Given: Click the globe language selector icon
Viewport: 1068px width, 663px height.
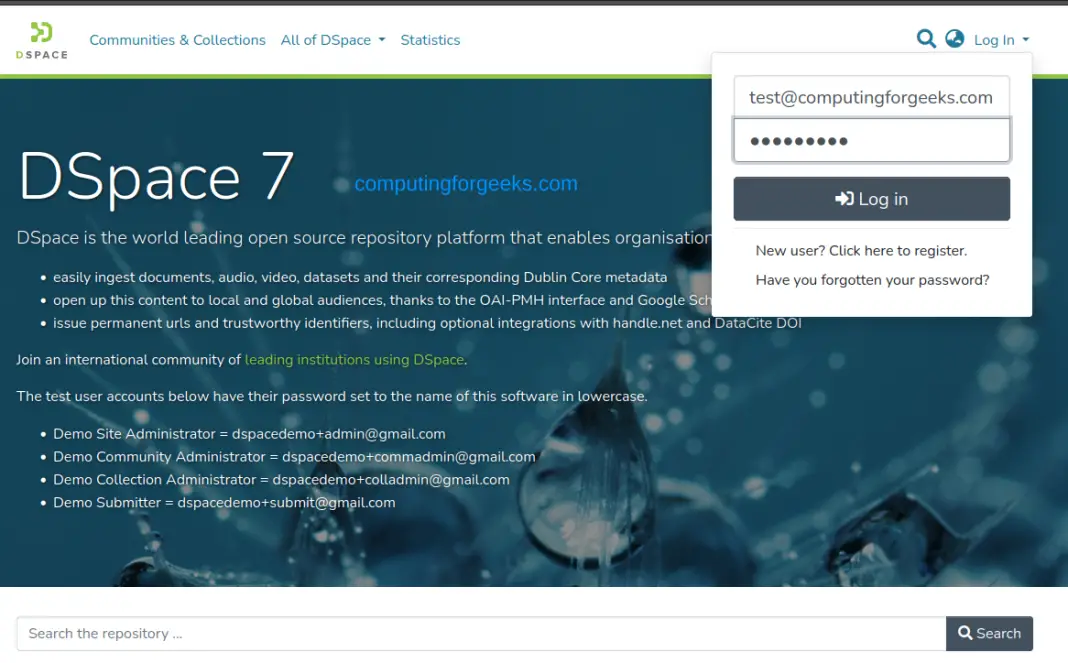Looking at the screenshot, I should click(954, 39).
